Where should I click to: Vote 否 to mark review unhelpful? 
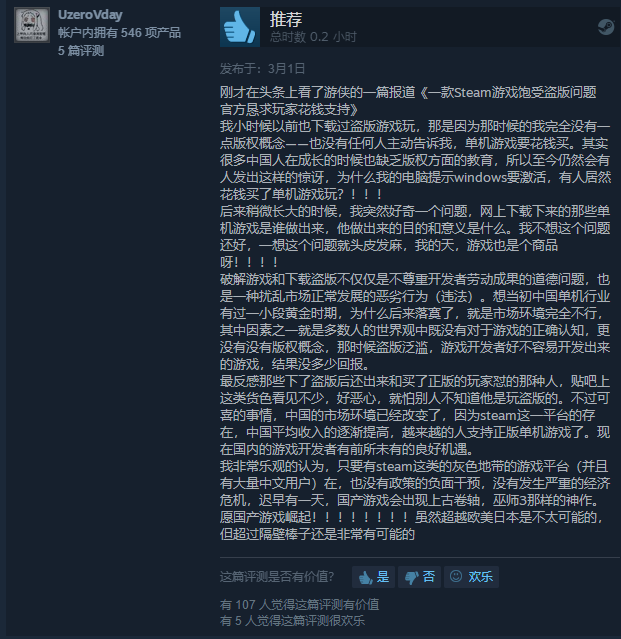tap(419, 577)
